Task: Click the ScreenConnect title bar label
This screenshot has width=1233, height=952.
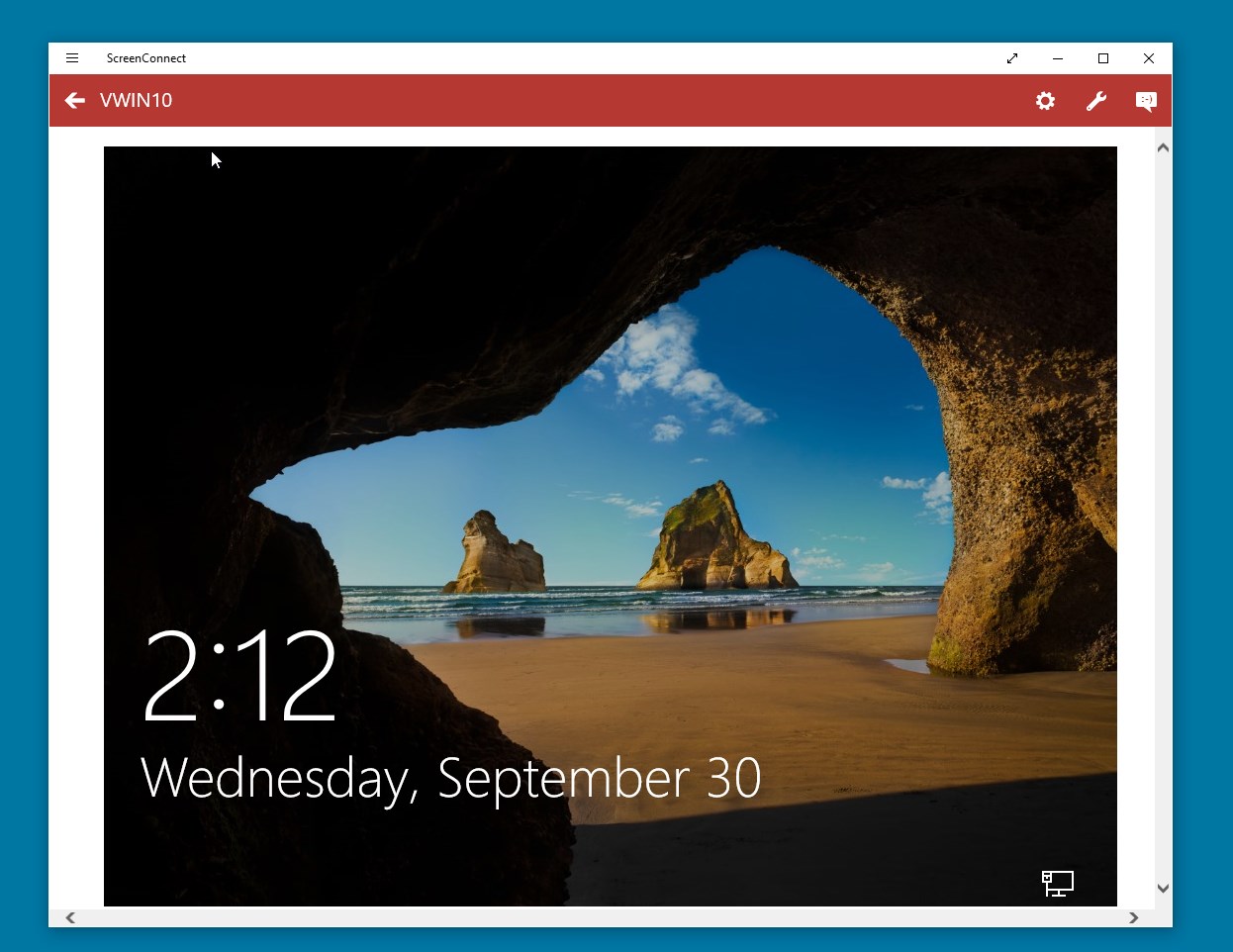Action: click(x=145, y=58)
